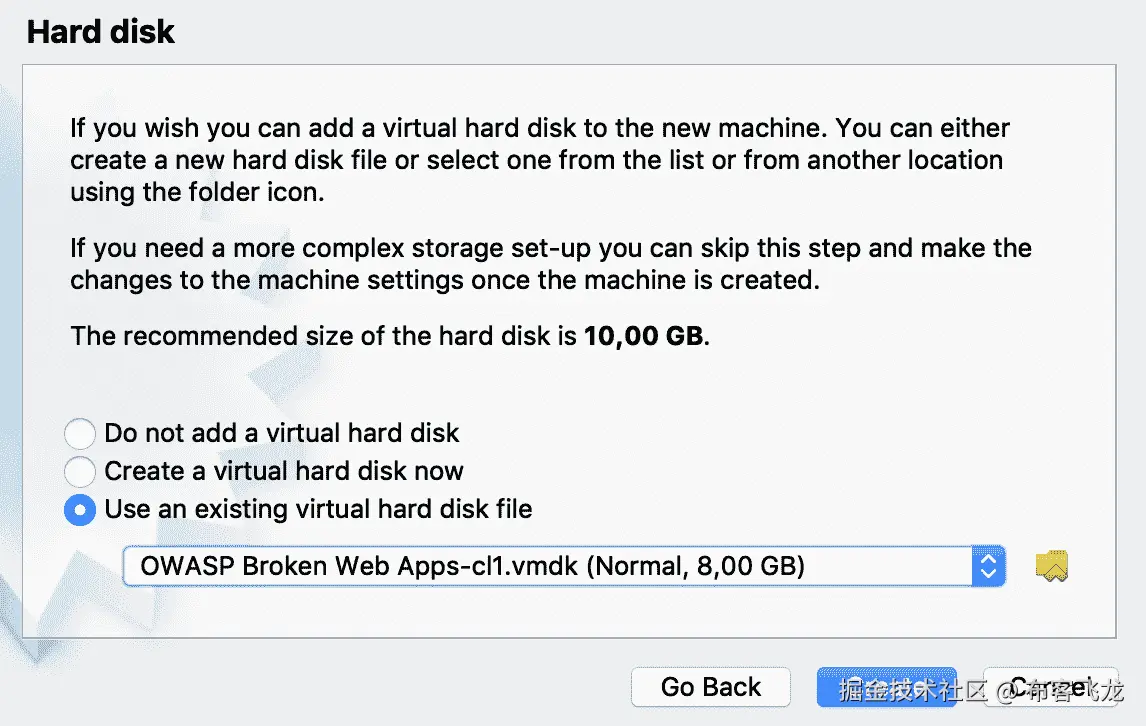Click the "(Normal, 8,00 GB)" text in the dropdown
Image resolution: width=1146 pixels, height=726 pixels.
(695, 567)
